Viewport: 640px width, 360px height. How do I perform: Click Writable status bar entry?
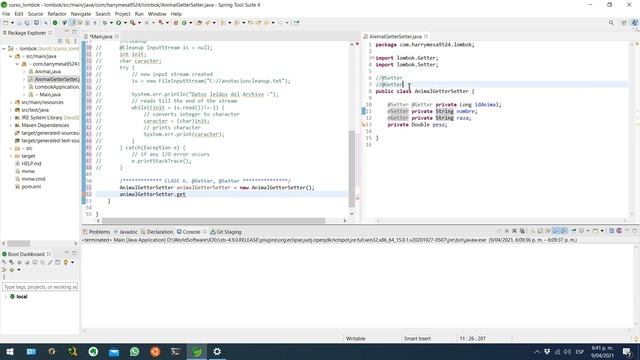356,338
